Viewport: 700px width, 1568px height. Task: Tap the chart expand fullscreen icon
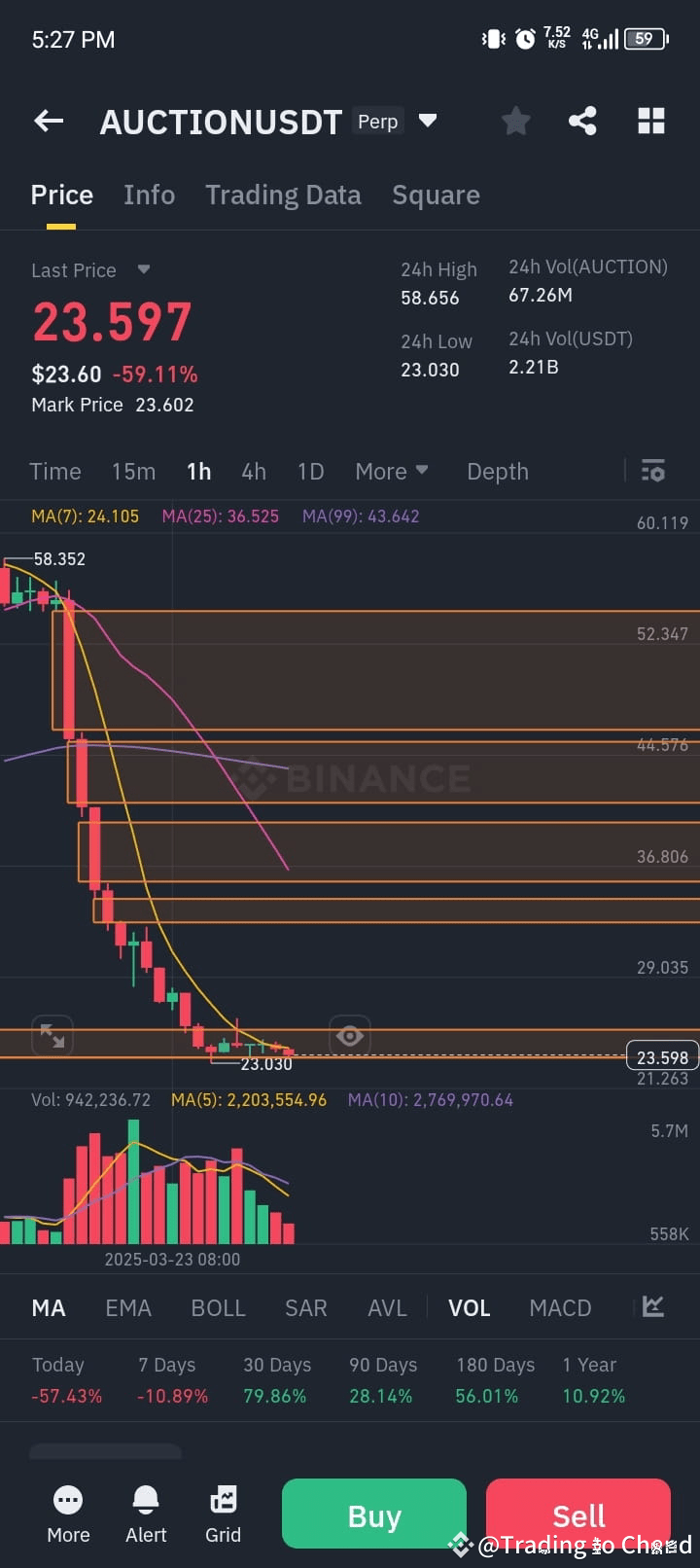(x=52, y=1036)
